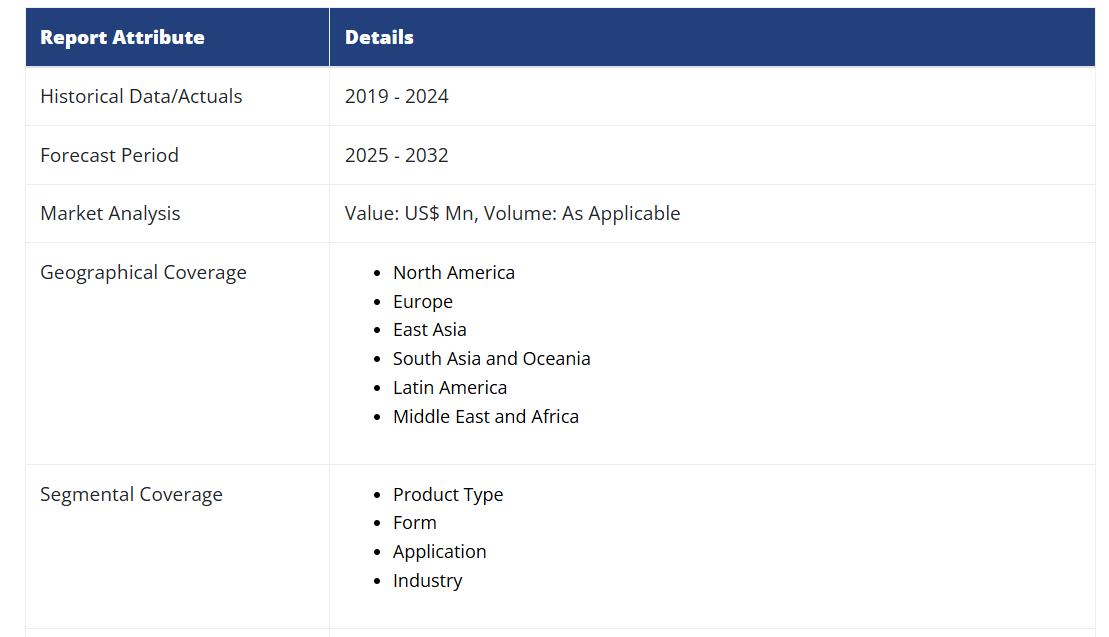This screenshot has height=637, width=1109.
Task: Select the "Segmental Coverage" row label
Action: point(131,495)
